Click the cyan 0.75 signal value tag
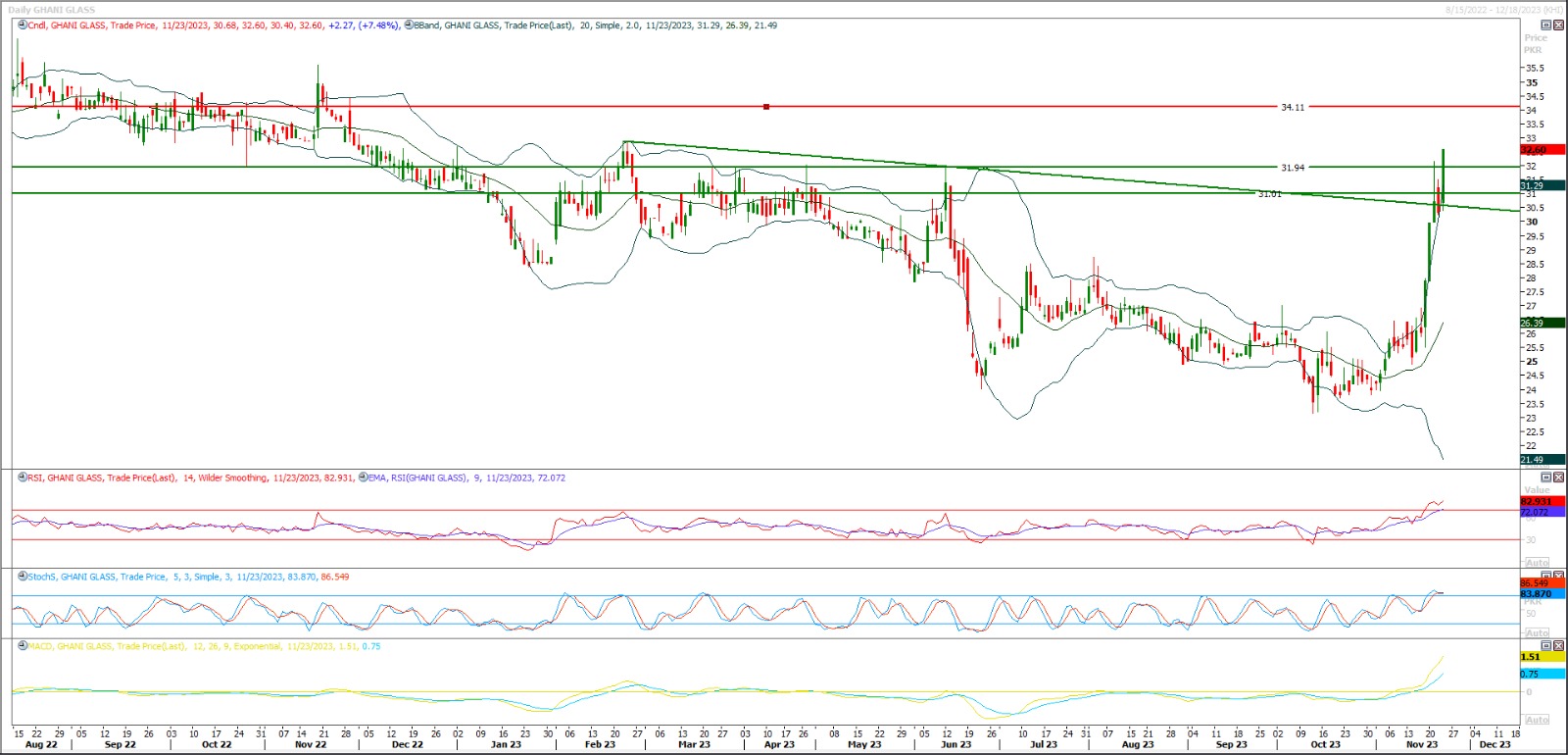Screen dimensions: 1568x755 pos(1543,675)
